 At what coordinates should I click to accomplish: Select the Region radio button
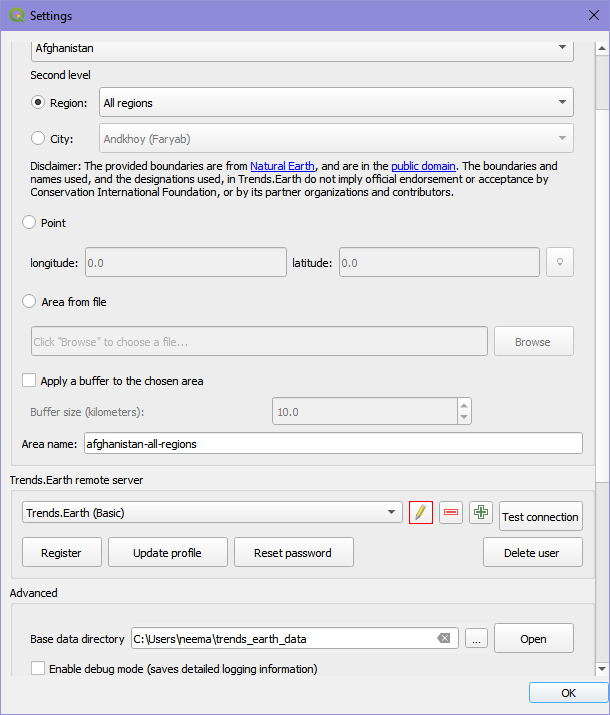coord(38,102)
